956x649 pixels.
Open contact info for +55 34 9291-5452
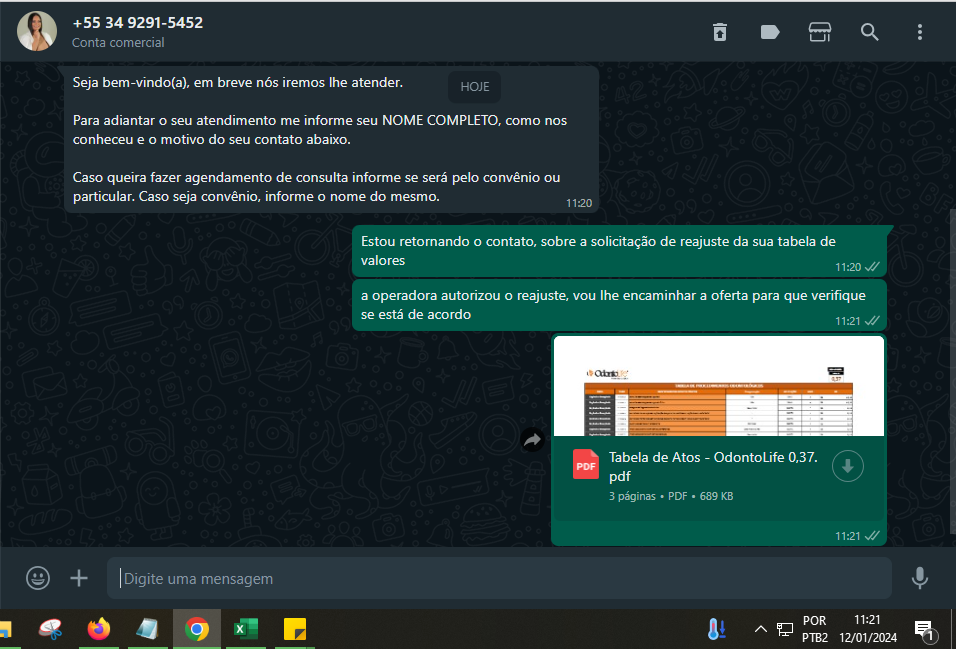click(x=137, y=23)
